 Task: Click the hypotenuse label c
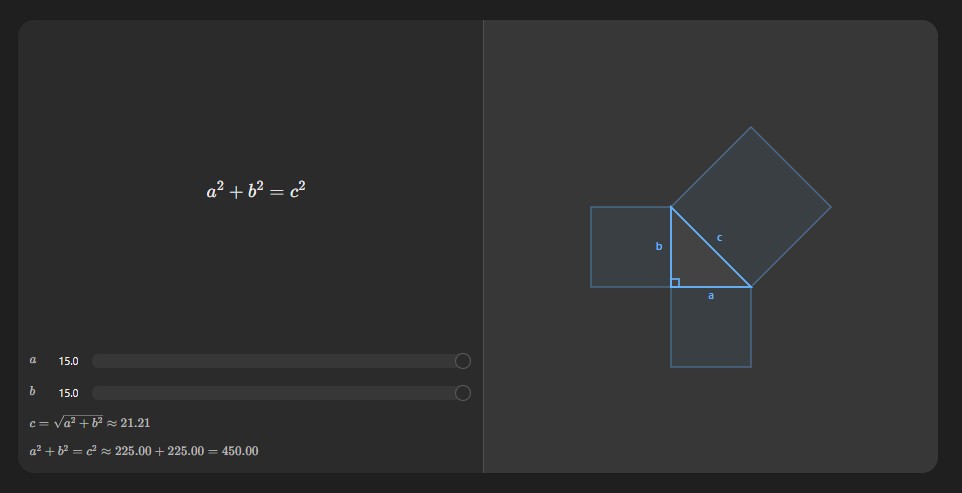pyautogui.click(x=720, y=238)
